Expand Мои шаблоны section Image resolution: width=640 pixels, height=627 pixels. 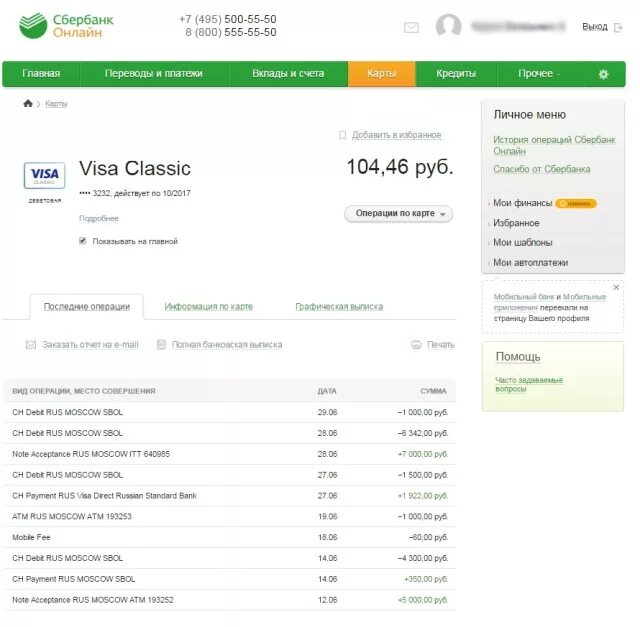[522, 242]
